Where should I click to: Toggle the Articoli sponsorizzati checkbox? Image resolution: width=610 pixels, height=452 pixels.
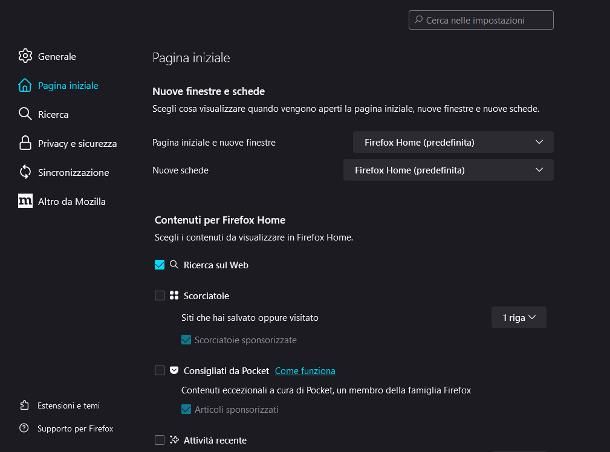186,409
